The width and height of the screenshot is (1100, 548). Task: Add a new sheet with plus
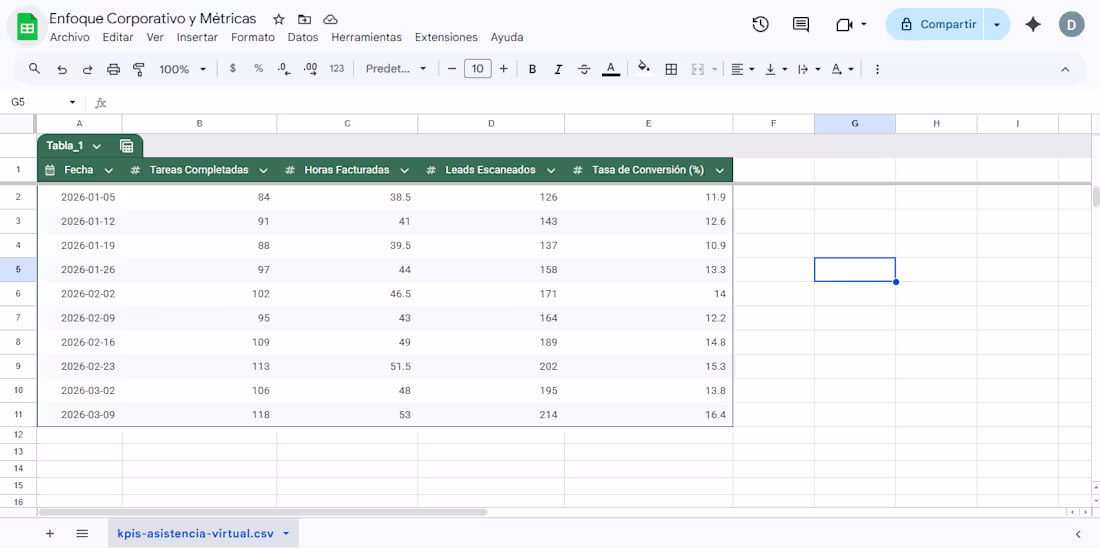[x=50, y=533]
